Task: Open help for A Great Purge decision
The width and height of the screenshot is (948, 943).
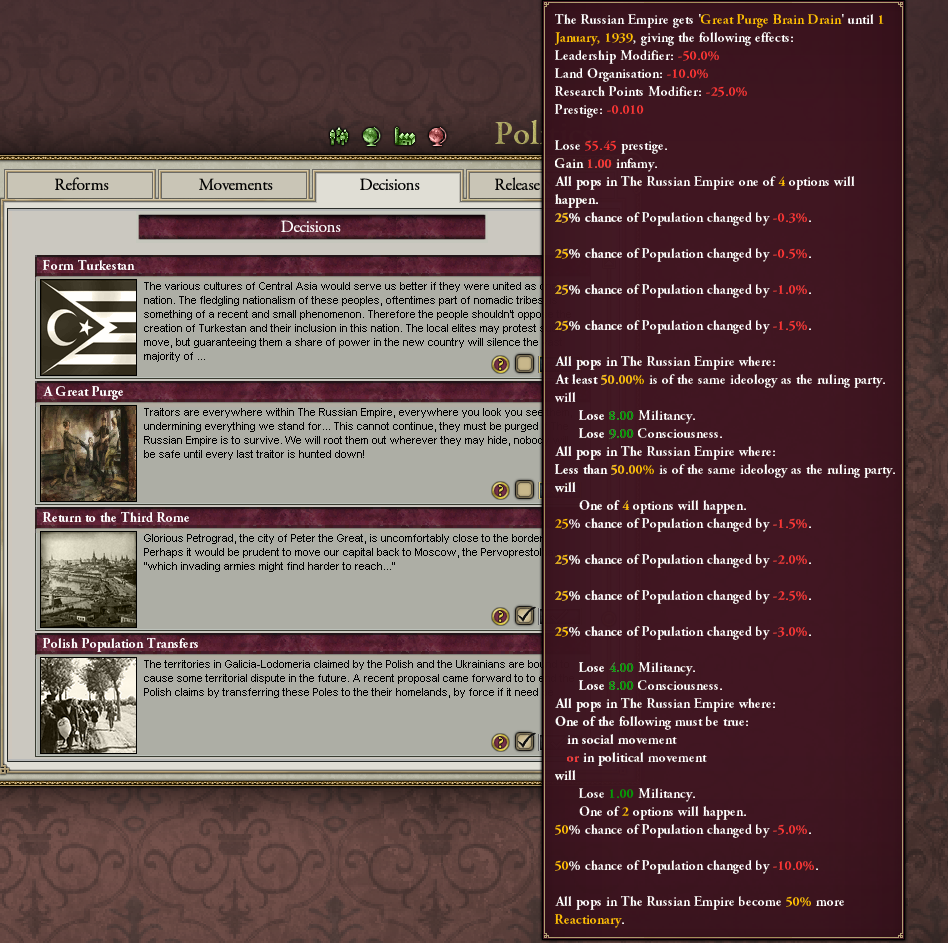Action: (500, 490)
